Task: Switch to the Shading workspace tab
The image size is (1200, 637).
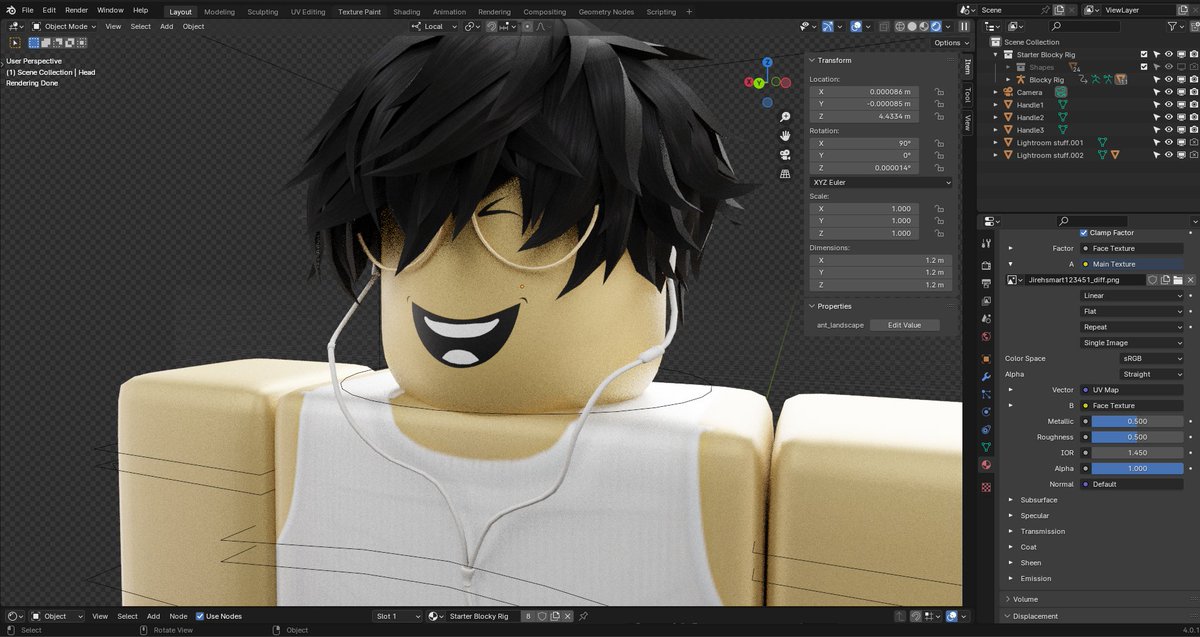Action: 407,11
